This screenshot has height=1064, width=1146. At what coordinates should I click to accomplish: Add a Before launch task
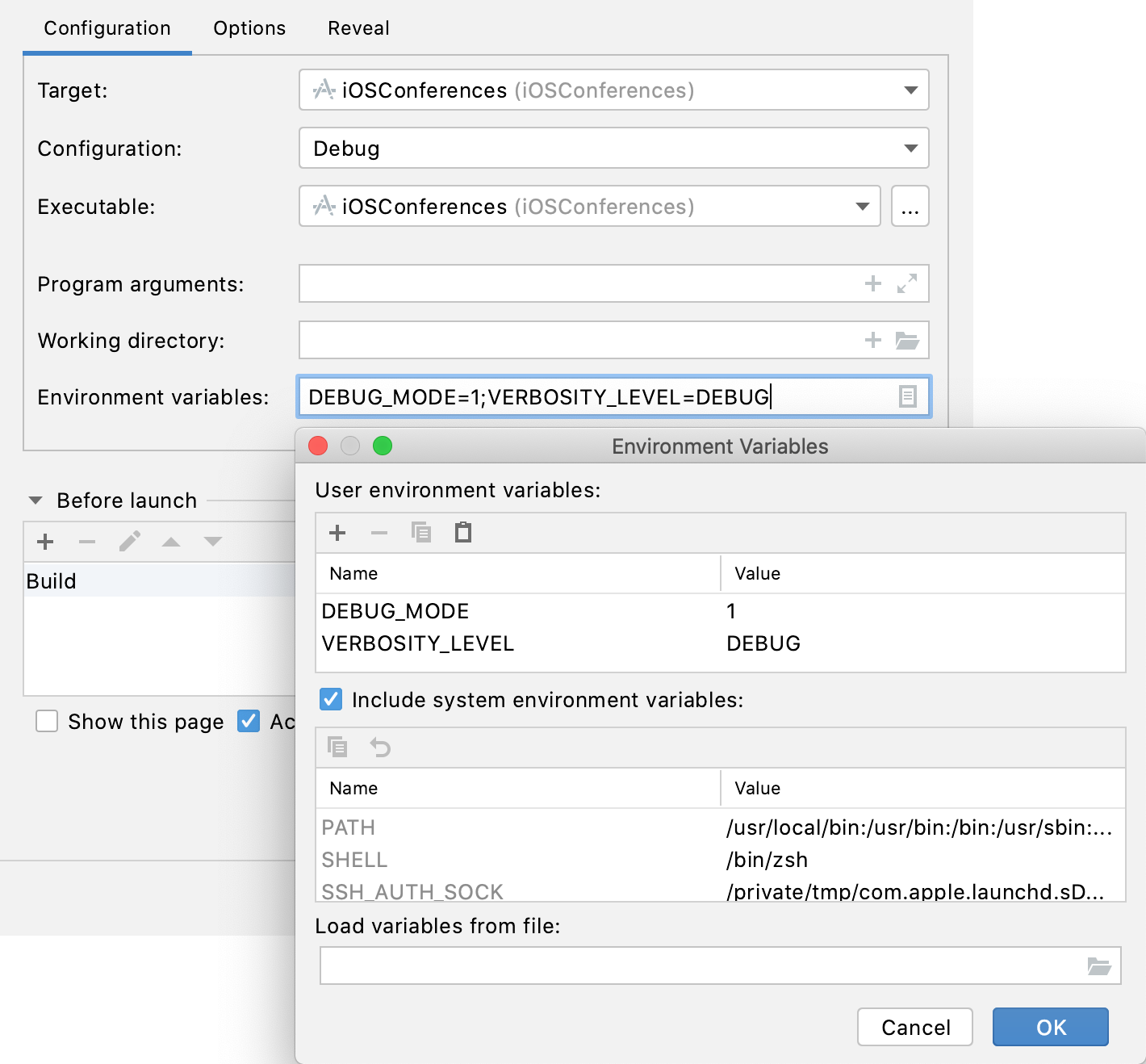tap(45, 542)
